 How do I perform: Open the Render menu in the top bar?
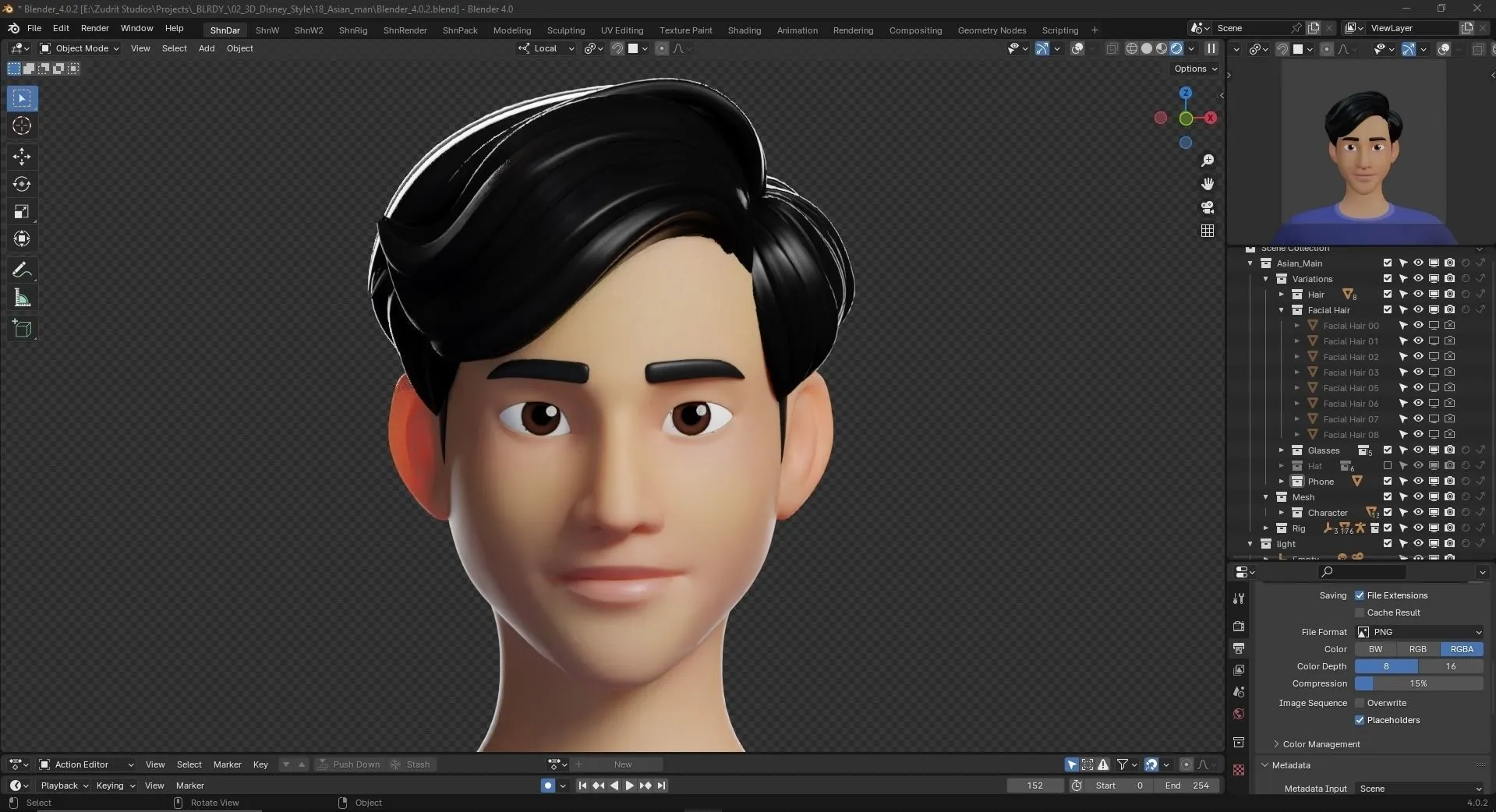pyautogui.click(x=95, y=28)
